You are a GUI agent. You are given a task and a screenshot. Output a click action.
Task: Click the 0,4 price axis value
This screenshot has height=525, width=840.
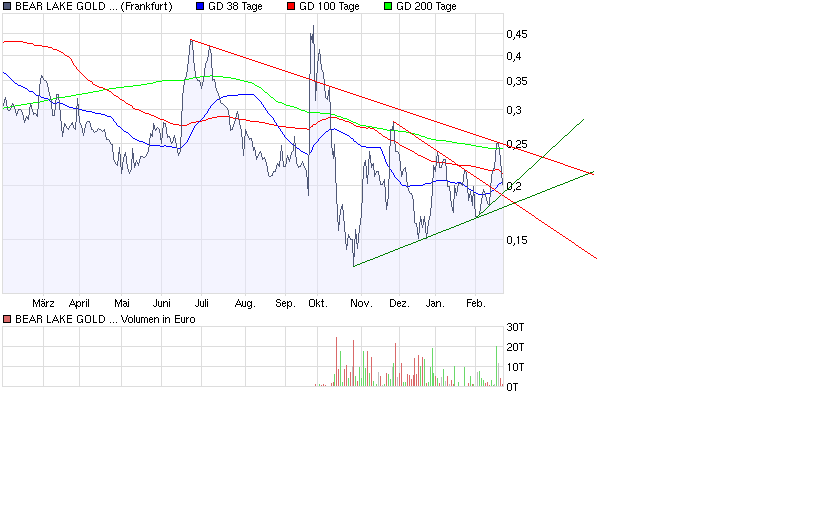click(x=514, y=56)
